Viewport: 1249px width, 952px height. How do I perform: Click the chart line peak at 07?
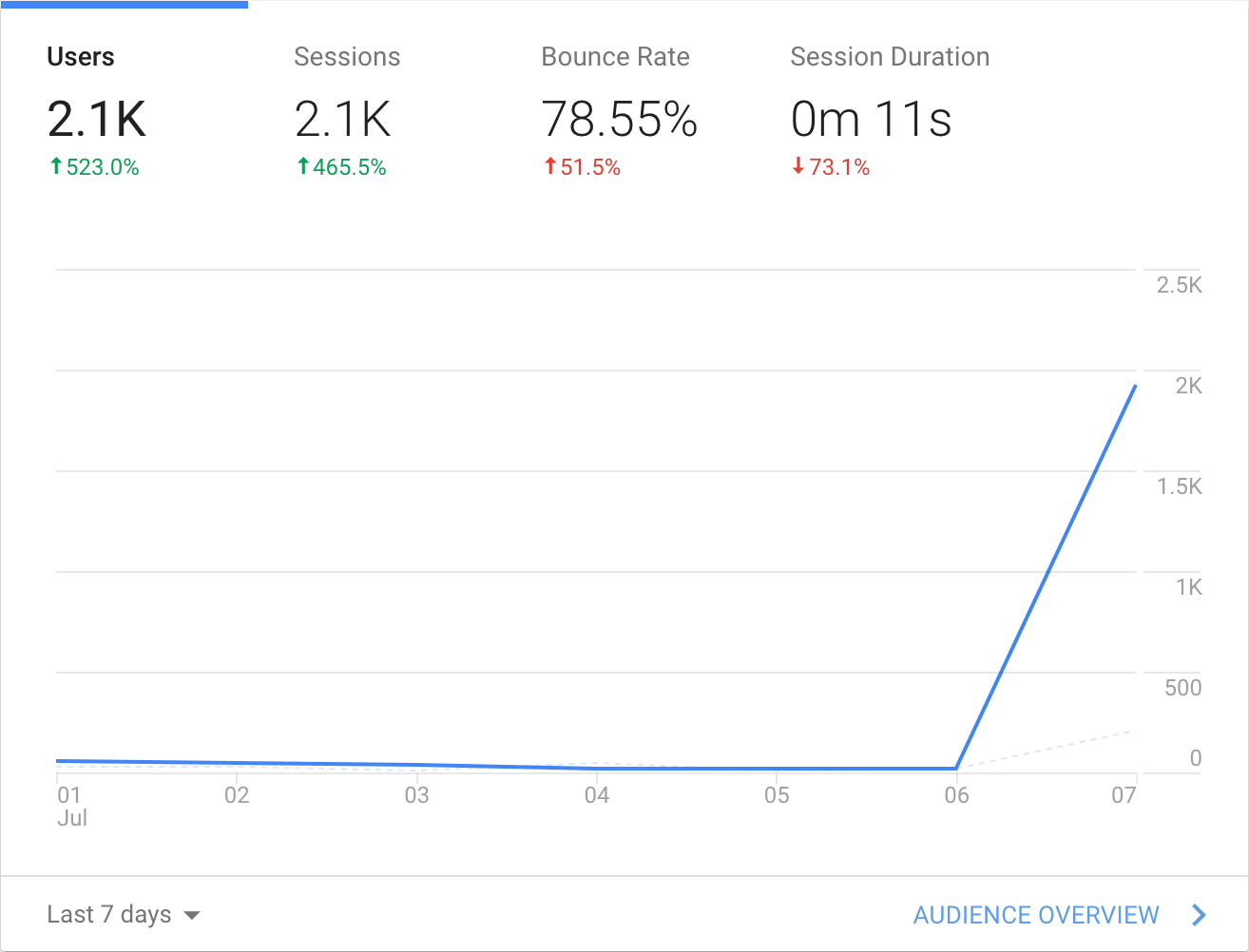click(x=1135, y=387)
